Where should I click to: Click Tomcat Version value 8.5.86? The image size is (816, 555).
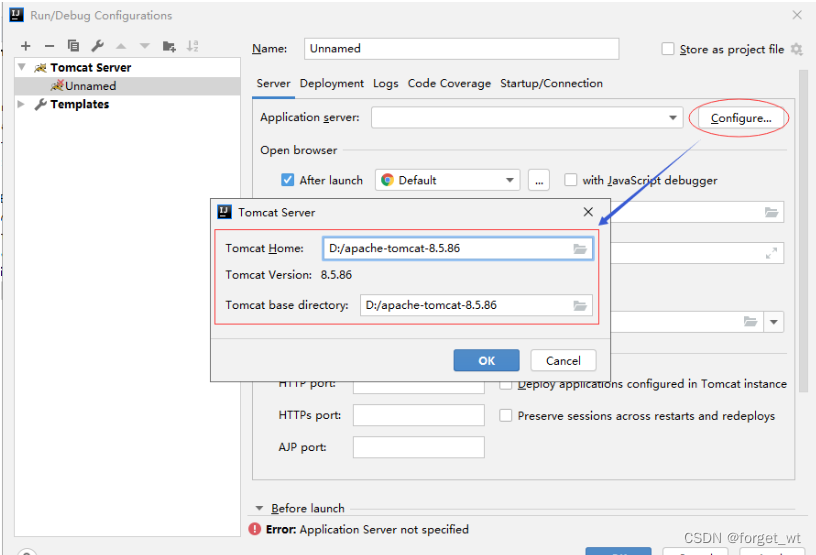coord(336,275)
